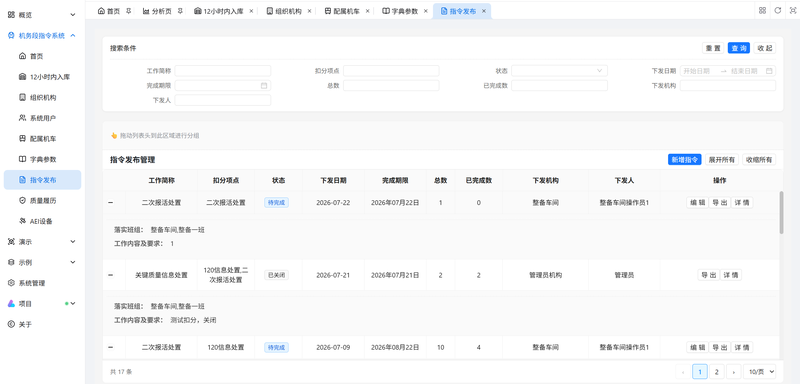Click the 收起 button
800x384 pixels.
point(765,48)
